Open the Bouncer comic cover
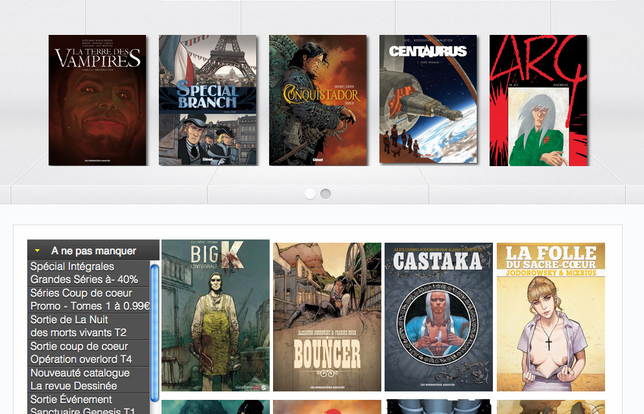This screenshot has height=414, width=644. click(x=327, y=317)
